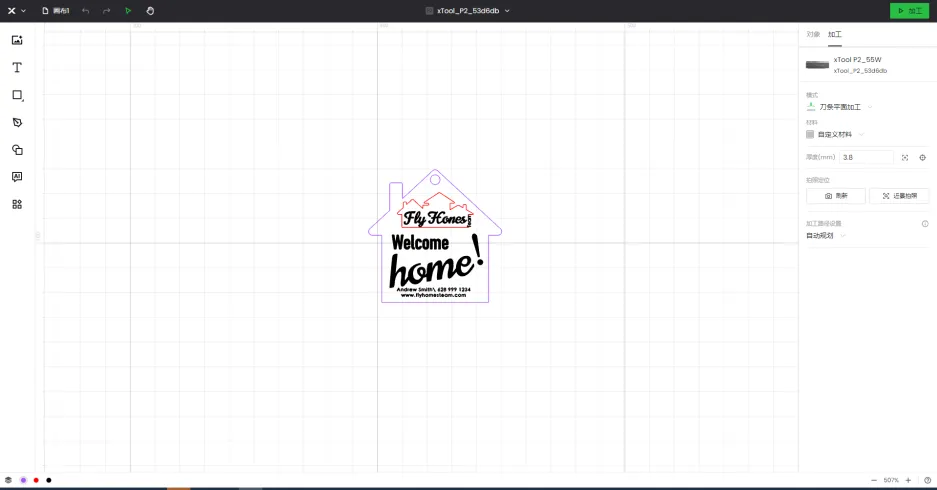This screenshot has height=490, width=937.
Task: Click the crosshair focus positioning icon
Action: pyautogui.click(x=923, y=158)
